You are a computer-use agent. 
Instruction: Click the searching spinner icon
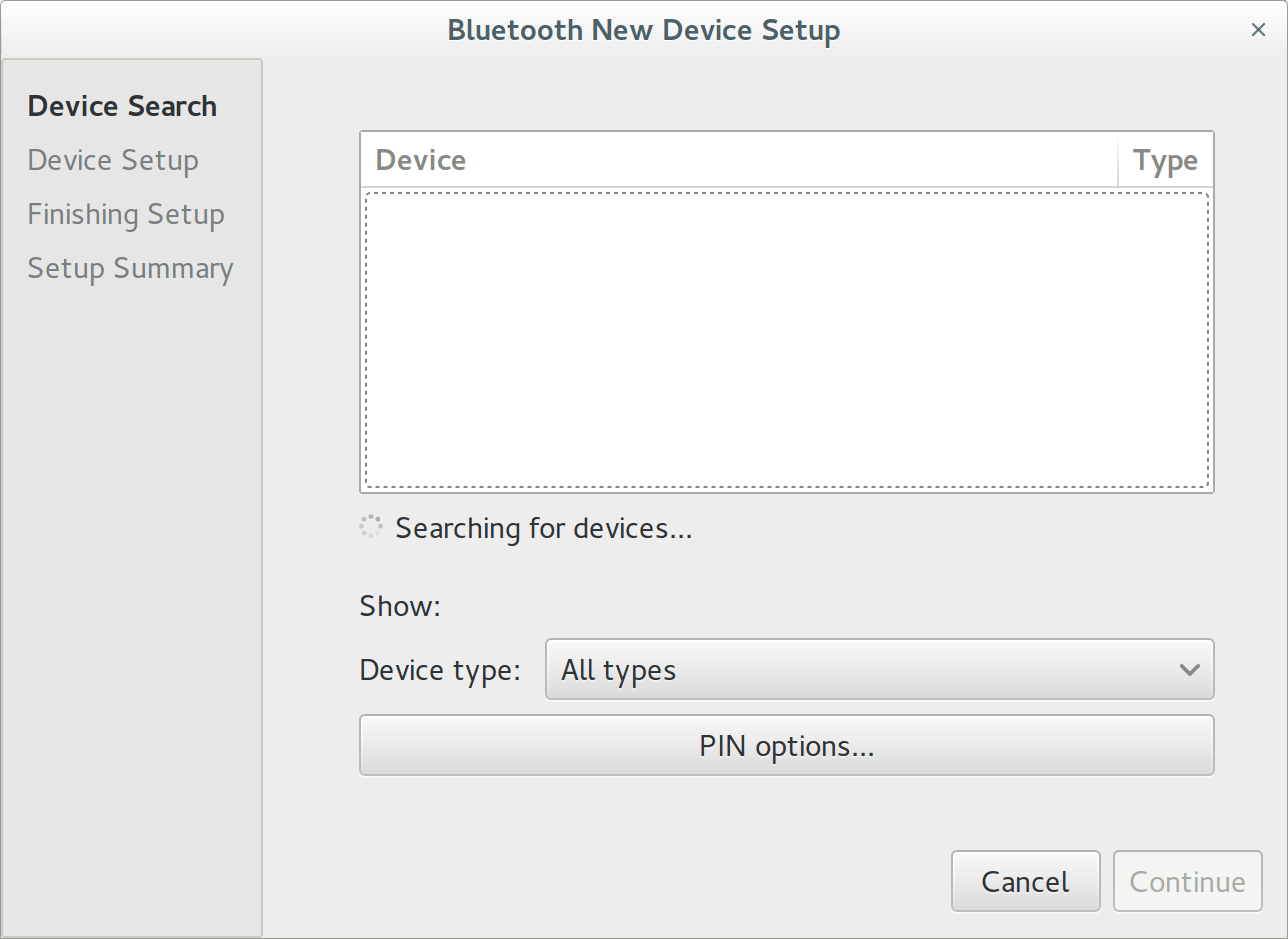[371, 527]
